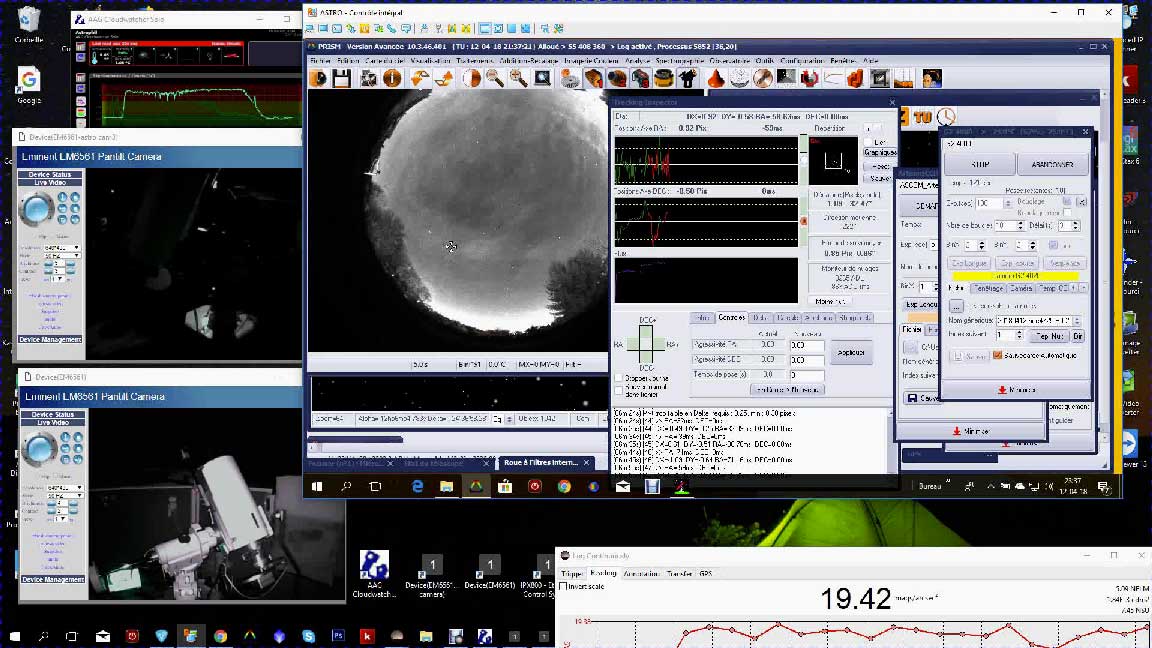This screenshot has width=1152, height=648.
Task: Click the magnifier zoom icon in PRISM toolbar
Action: pyautogui.click(x=495, y=78)
